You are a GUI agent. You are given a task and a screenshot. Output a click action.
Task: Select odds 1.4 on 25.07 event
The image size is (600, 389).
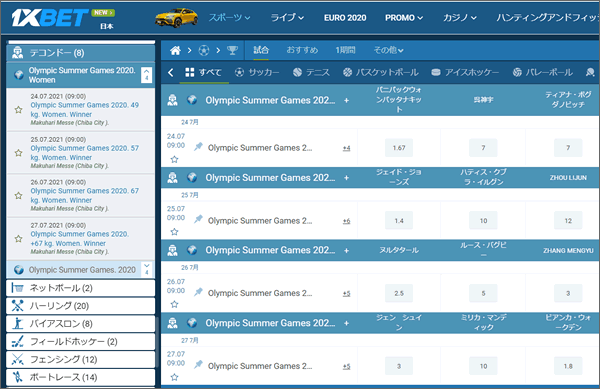click(x=399, y=220)
